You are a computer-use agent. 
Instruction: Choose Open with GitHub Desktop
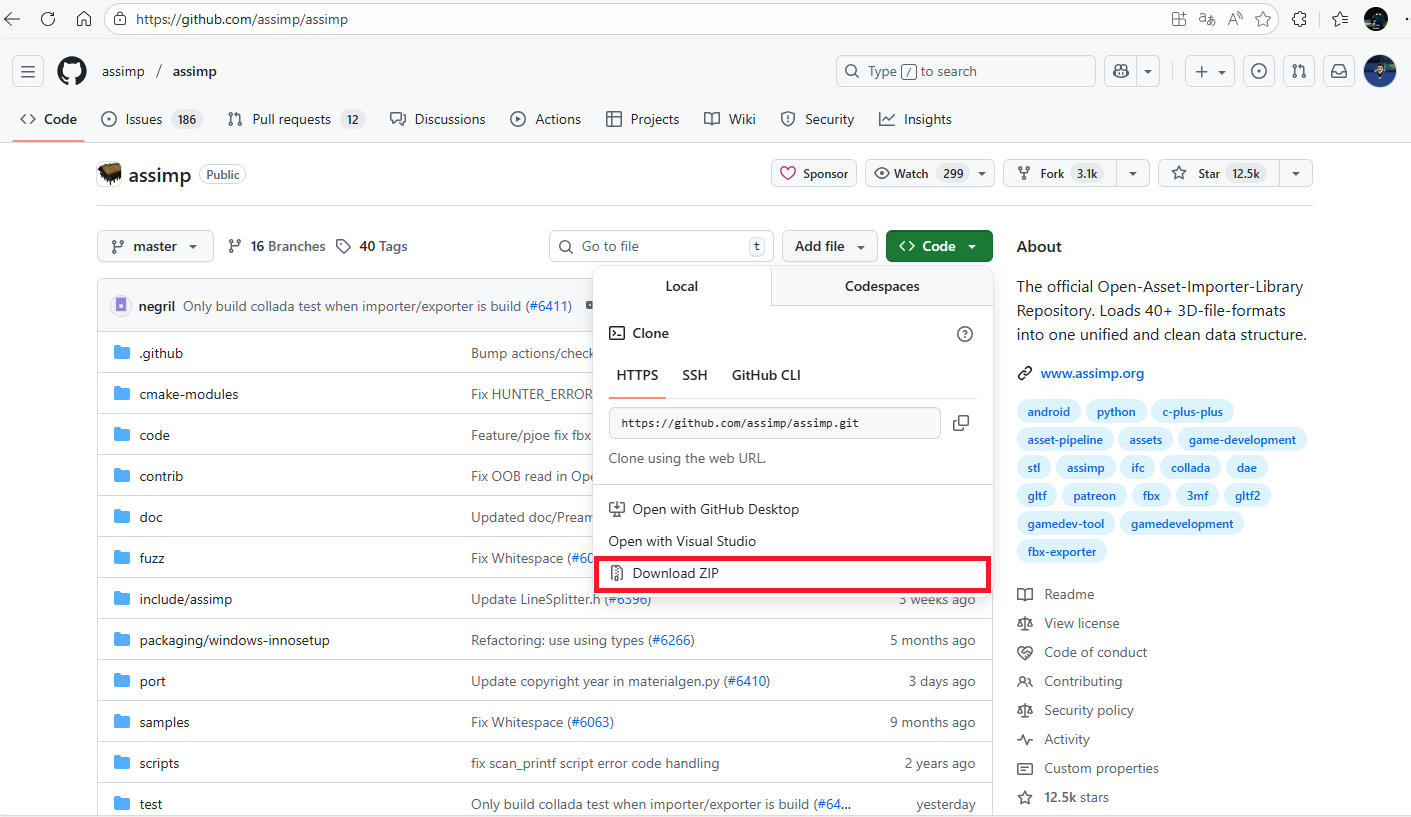(x=792, y=509)
